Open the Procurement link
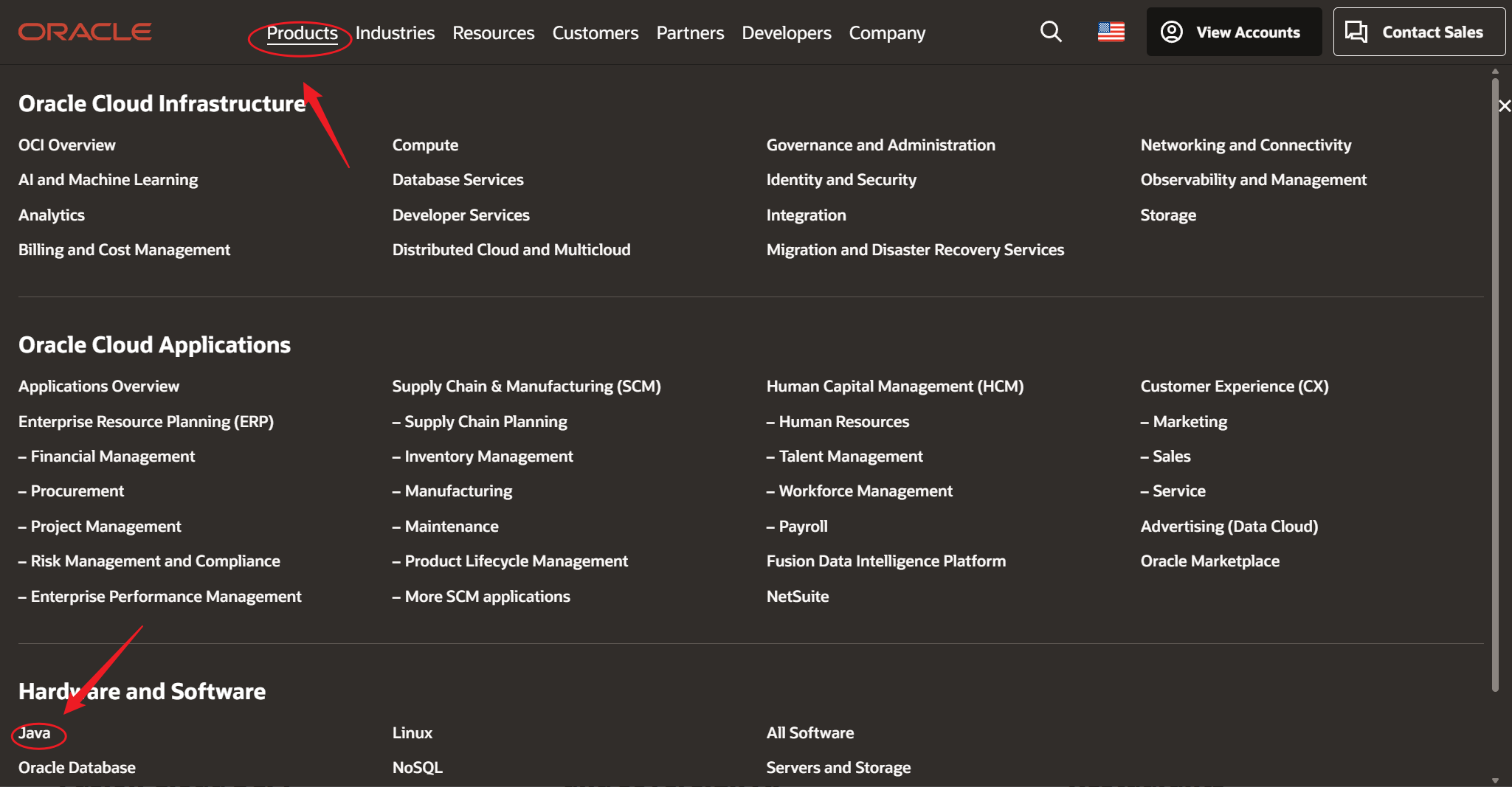 click(72, 491)
